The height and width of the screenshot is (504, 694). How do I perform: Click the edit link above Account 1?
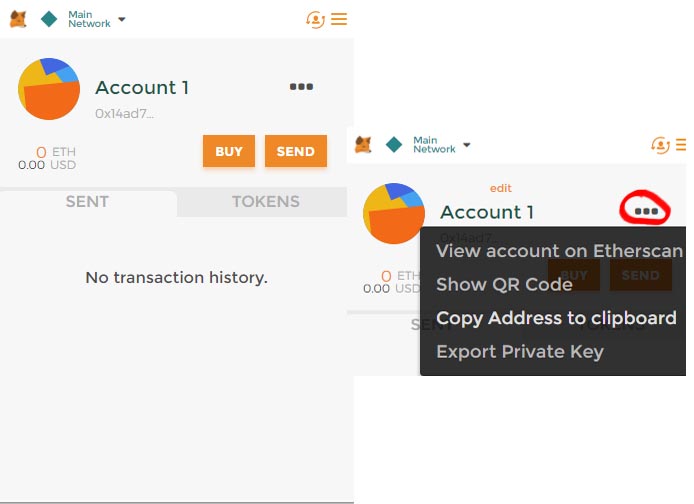point(501,189)
